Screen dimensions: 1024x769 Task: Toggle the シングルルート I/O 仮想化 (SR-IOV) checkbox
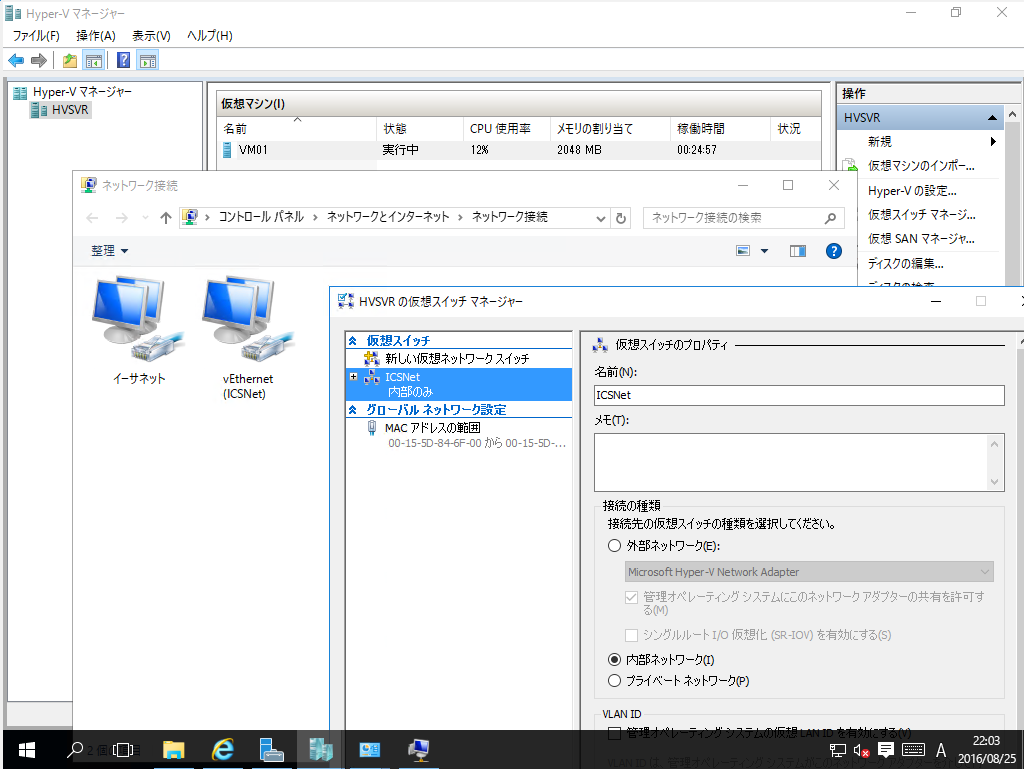[631, 635]
